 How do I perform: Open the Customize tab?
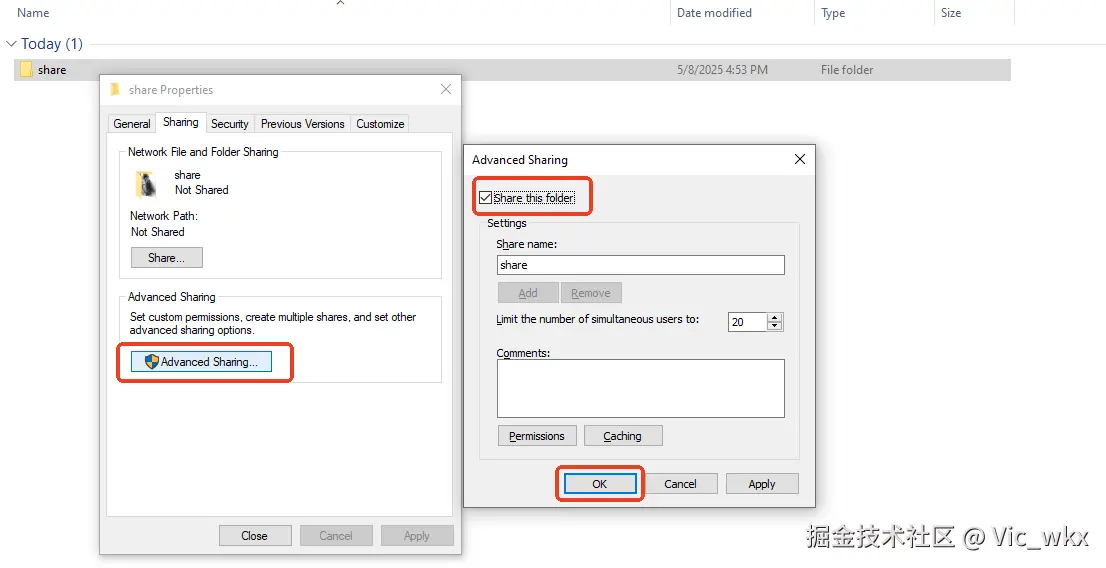pos(380,124)
